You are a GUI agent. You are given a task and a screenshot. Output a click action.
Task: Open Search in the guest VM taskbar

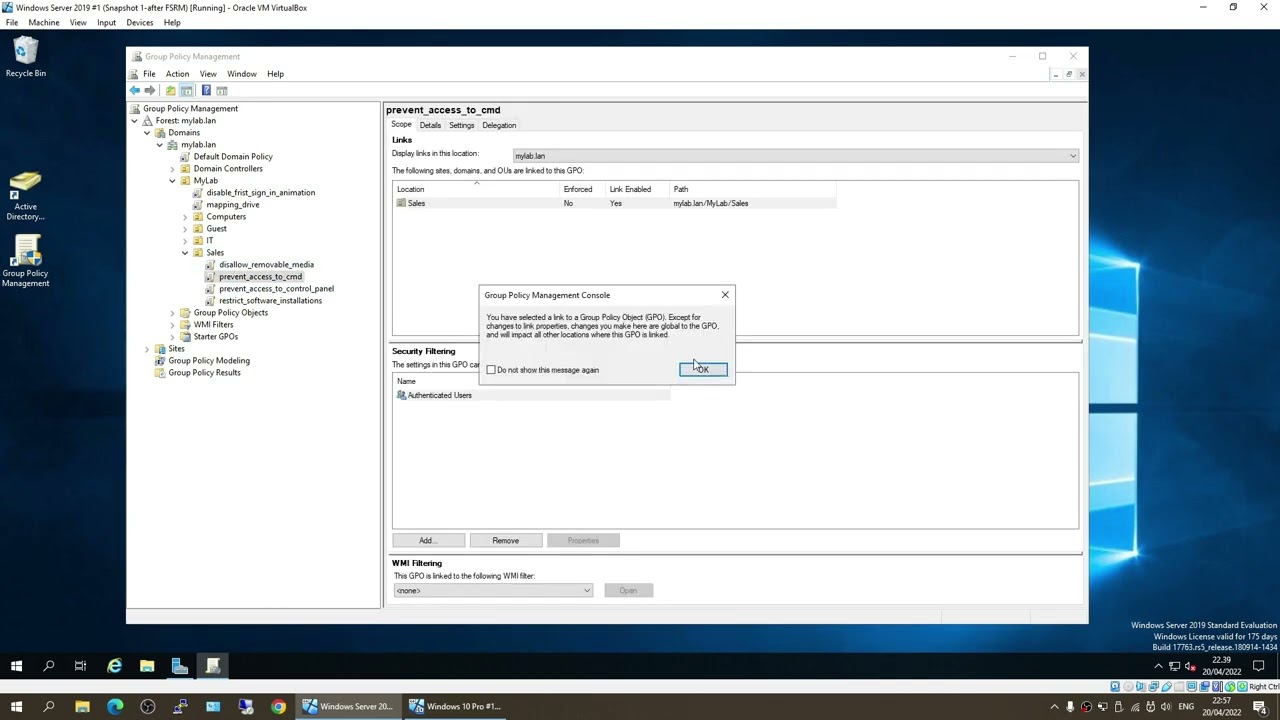pyautogui.click(x=48, y=666)
